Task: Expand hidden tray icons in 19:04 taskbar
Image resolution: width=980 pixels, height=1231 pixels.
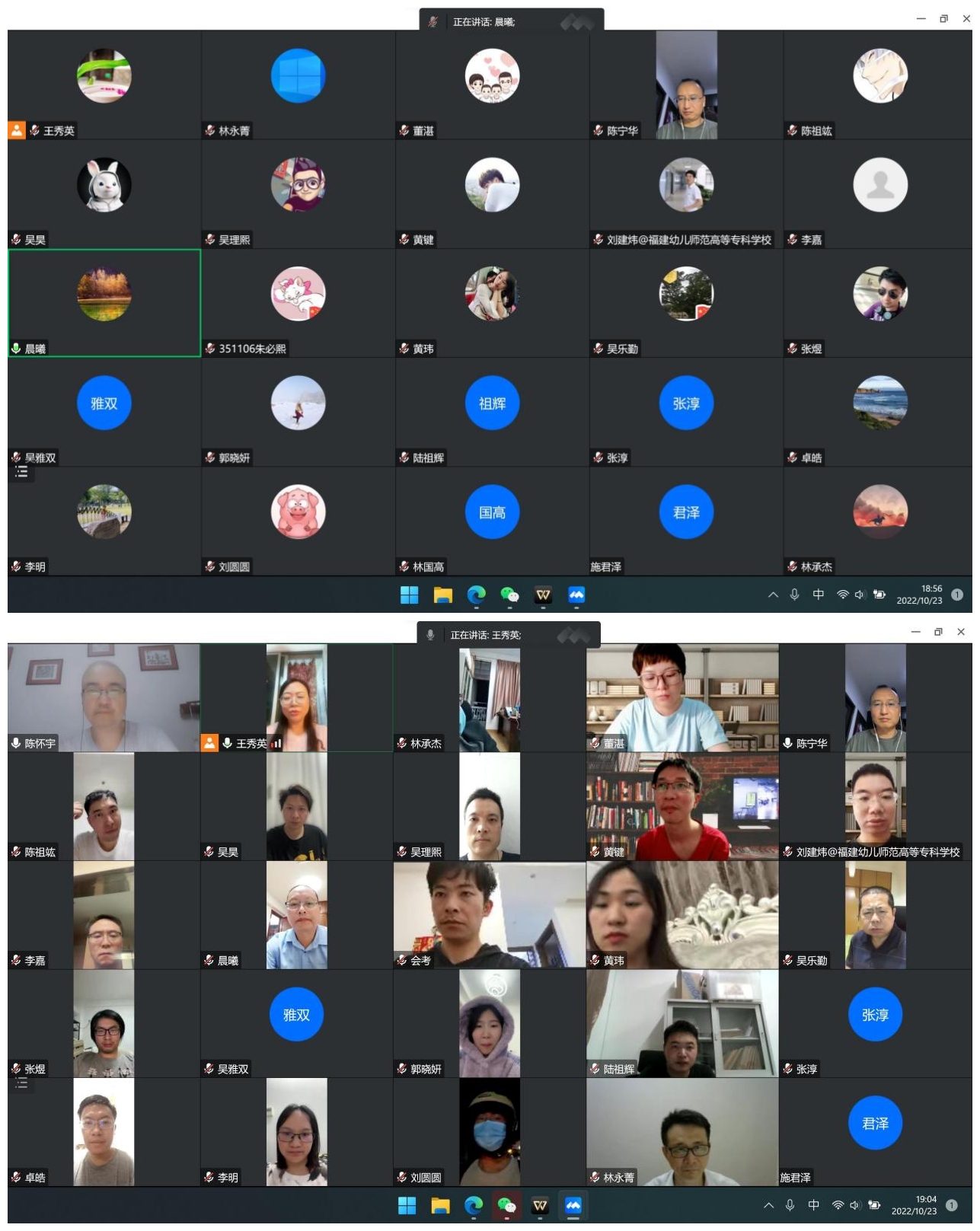Action: tap(768, 1205)
